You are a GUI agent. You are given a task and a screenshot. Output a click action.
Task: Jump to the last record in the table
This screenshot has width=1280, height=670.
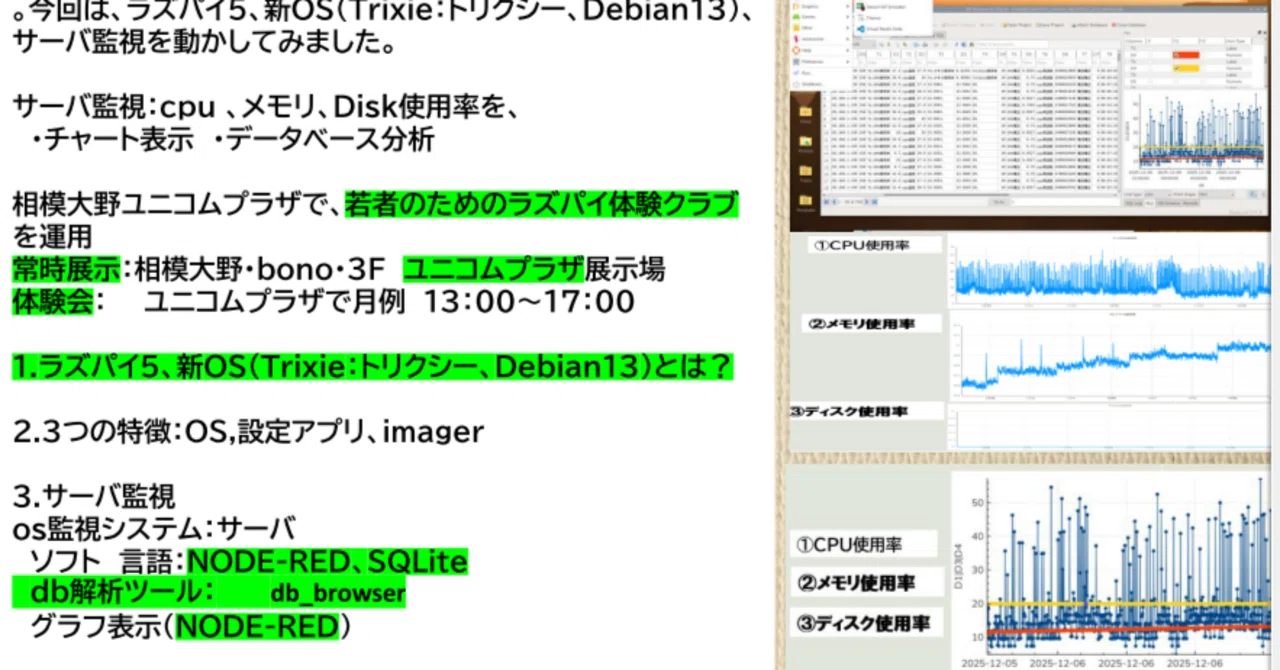point(874,202)
